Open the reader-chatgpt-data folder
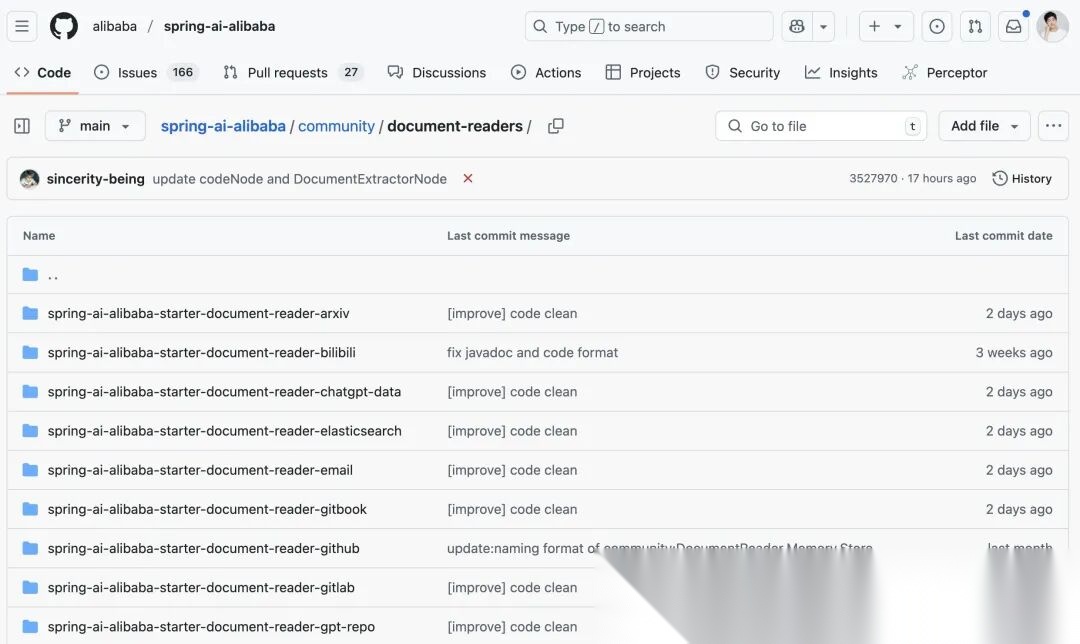1080x644 pixels. (224, 392)
